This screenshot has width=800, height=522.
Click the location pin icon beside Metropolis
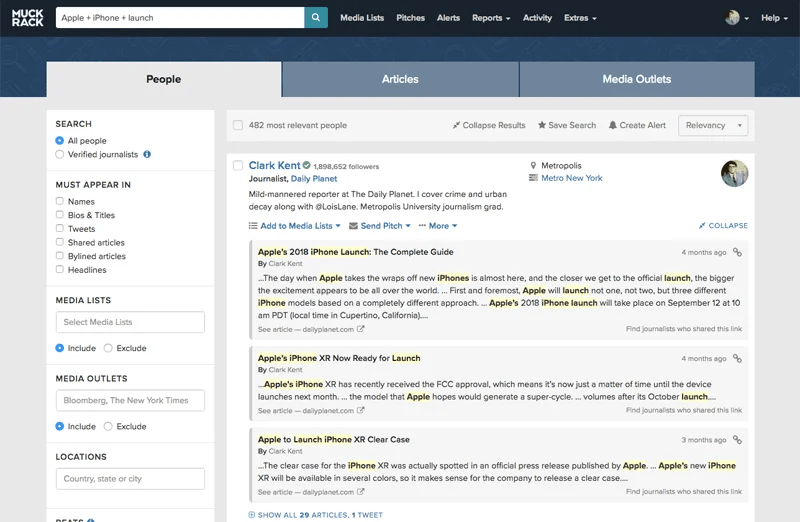[533, 165]
